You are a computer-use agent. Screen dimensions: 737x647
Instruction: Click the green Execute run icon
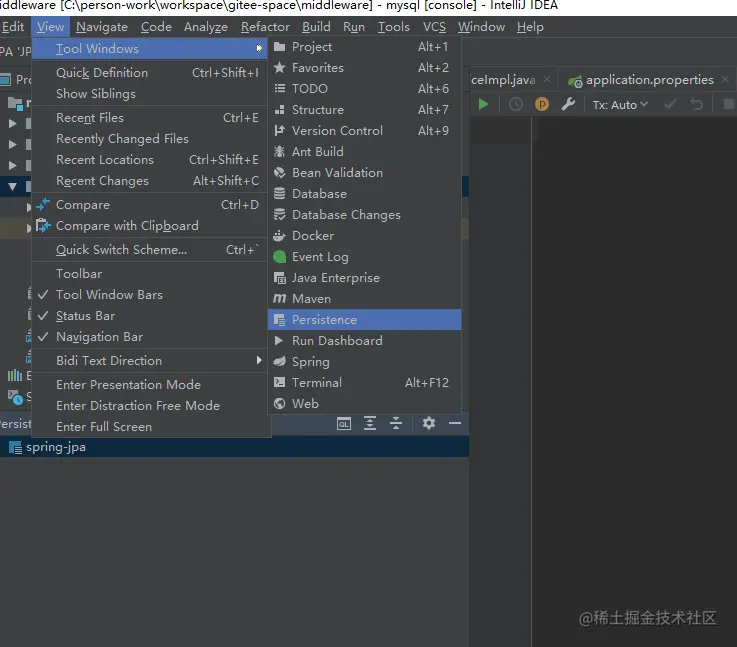[x=483, y=104]
